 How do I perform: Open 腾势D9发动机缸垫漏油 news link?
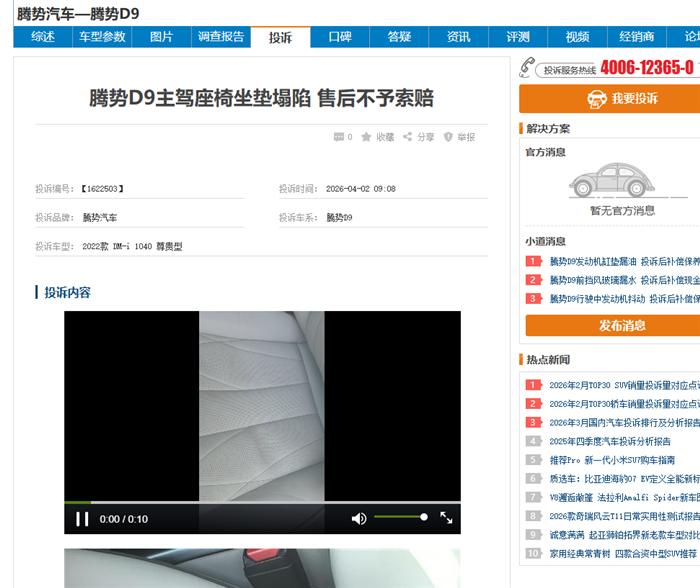(625, 262)
